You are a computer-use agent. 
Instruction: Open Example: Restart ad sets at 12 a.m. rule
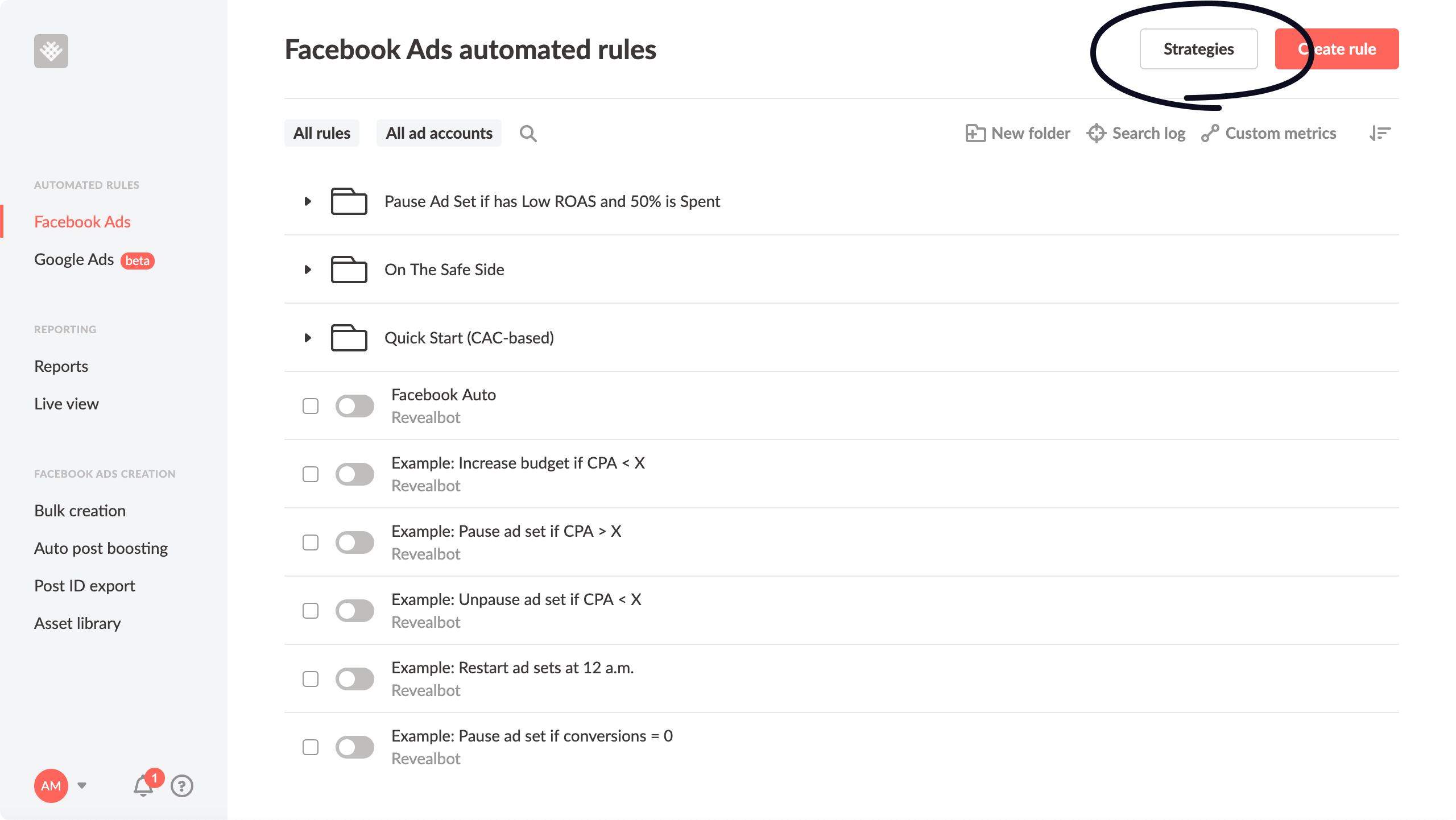tap(512, 668)
